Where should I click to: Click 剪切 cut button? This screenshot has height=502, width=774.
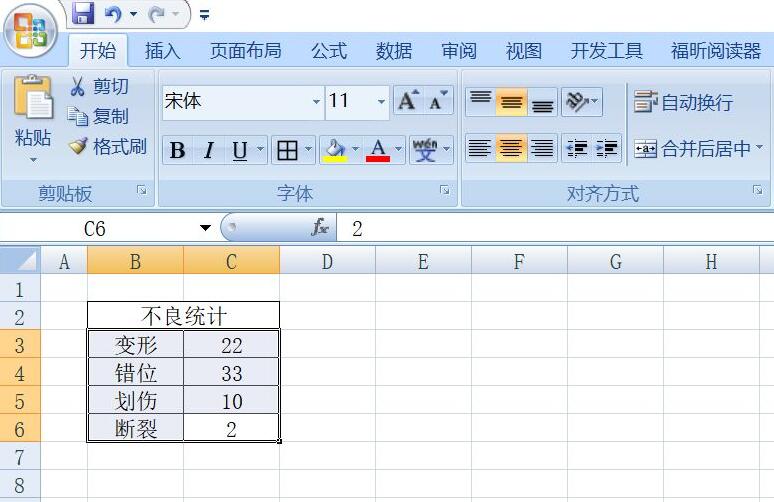(x=99, y=86)
